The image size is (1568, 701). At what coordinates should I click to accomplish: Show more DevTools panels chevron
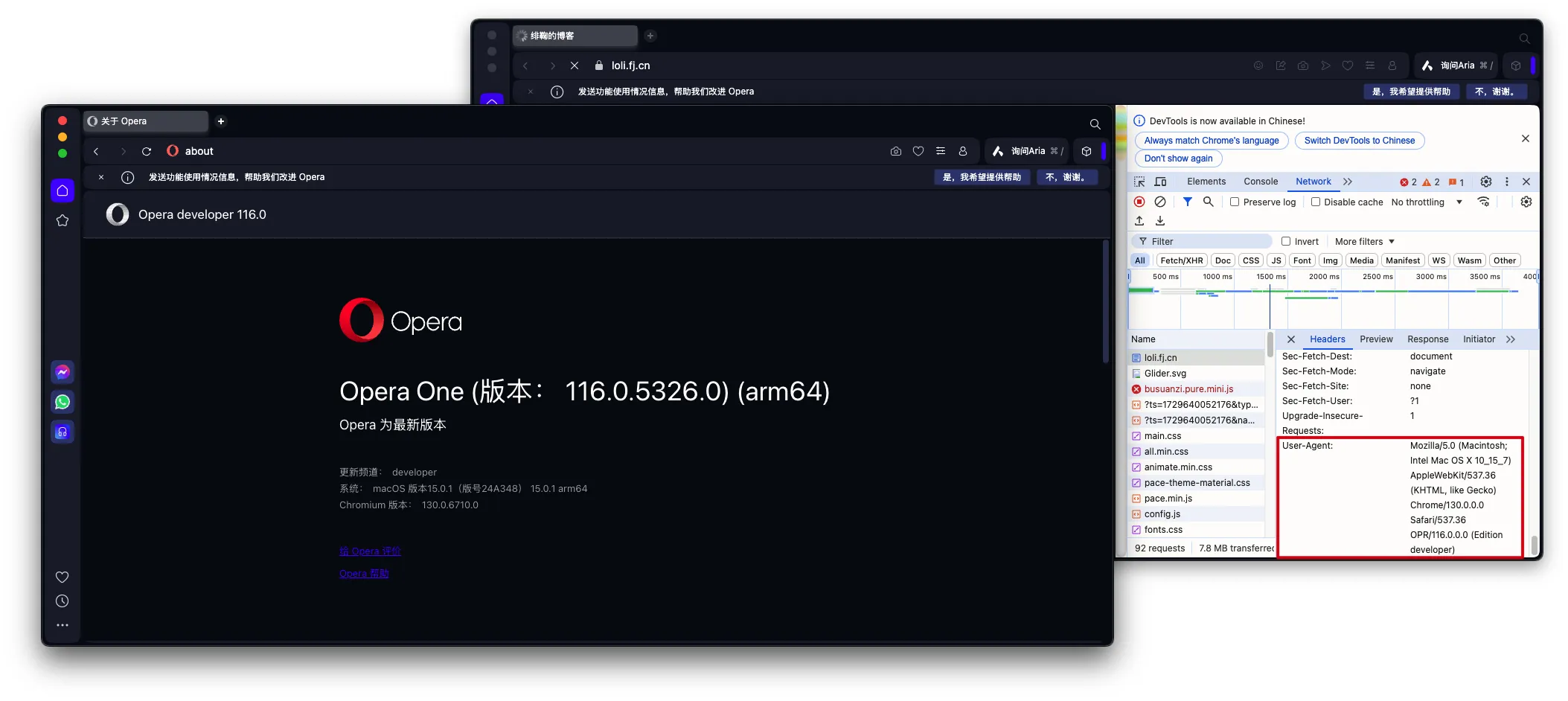click(x=1348, y=182)
